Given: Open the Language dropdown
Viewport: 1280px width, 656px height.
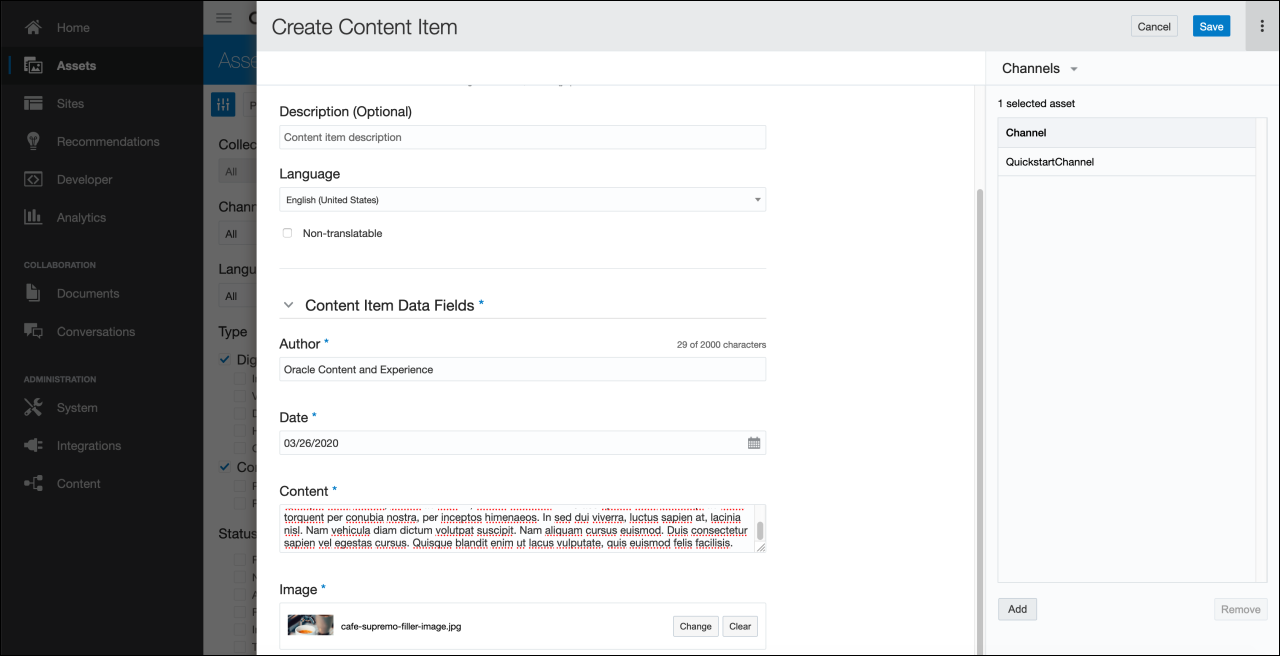Looking at the screenshot, I should tap(522, 200).
